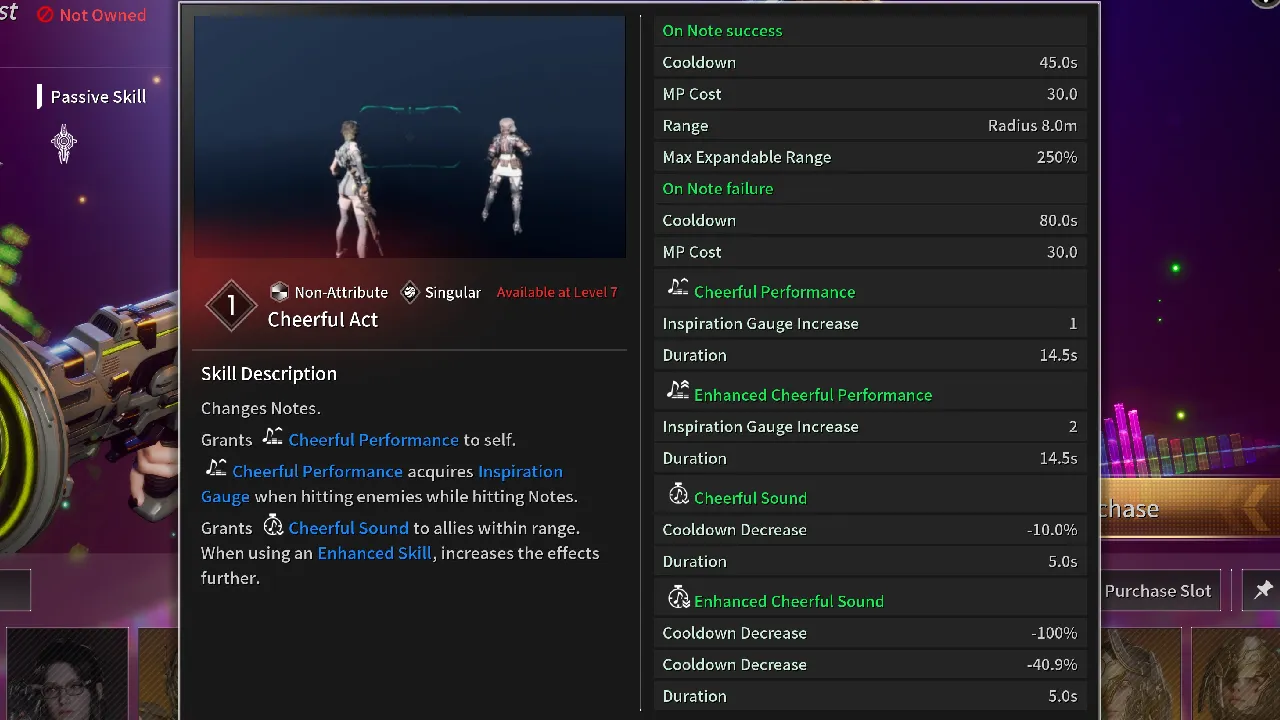1280x720 pixels.
Task: Open the Enhanced Skill keyword link
Action: tap(374, 553)
